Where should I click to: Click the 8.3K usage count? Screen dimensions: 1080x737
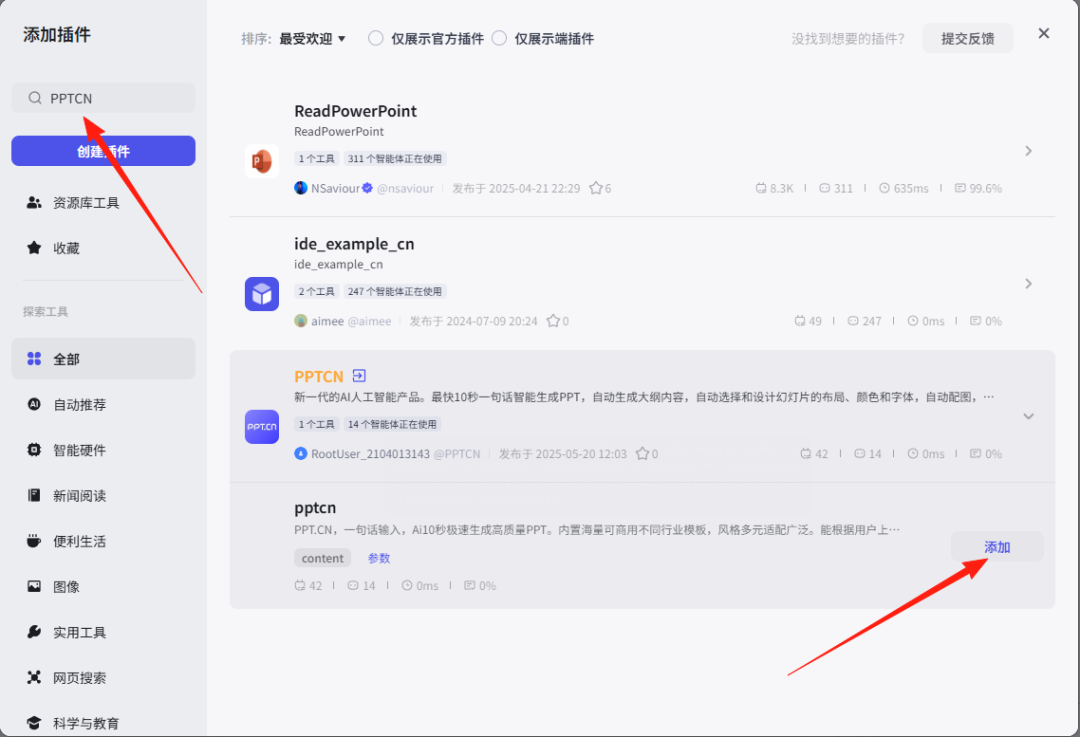[x=774, y=188]
